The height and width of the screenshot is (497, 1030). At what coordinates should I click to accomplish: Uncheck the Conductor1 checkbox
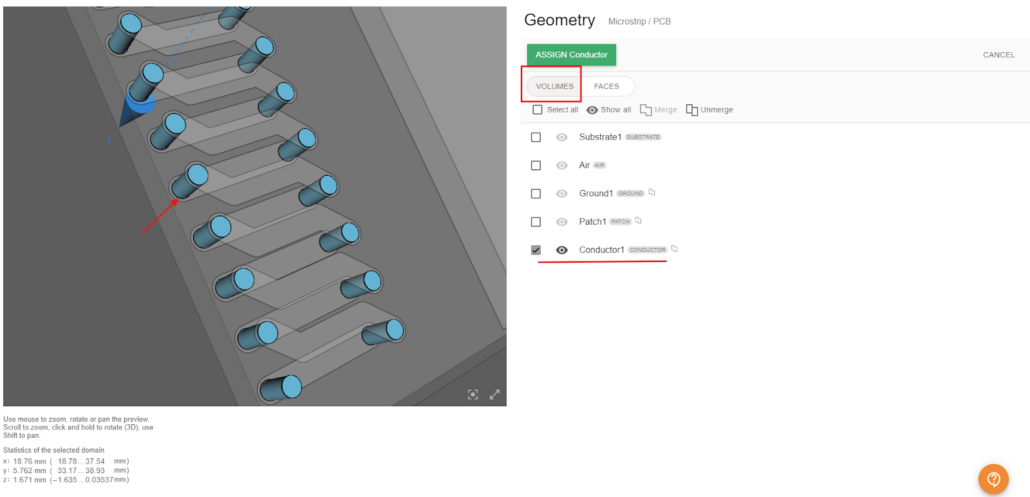(536, 250)
